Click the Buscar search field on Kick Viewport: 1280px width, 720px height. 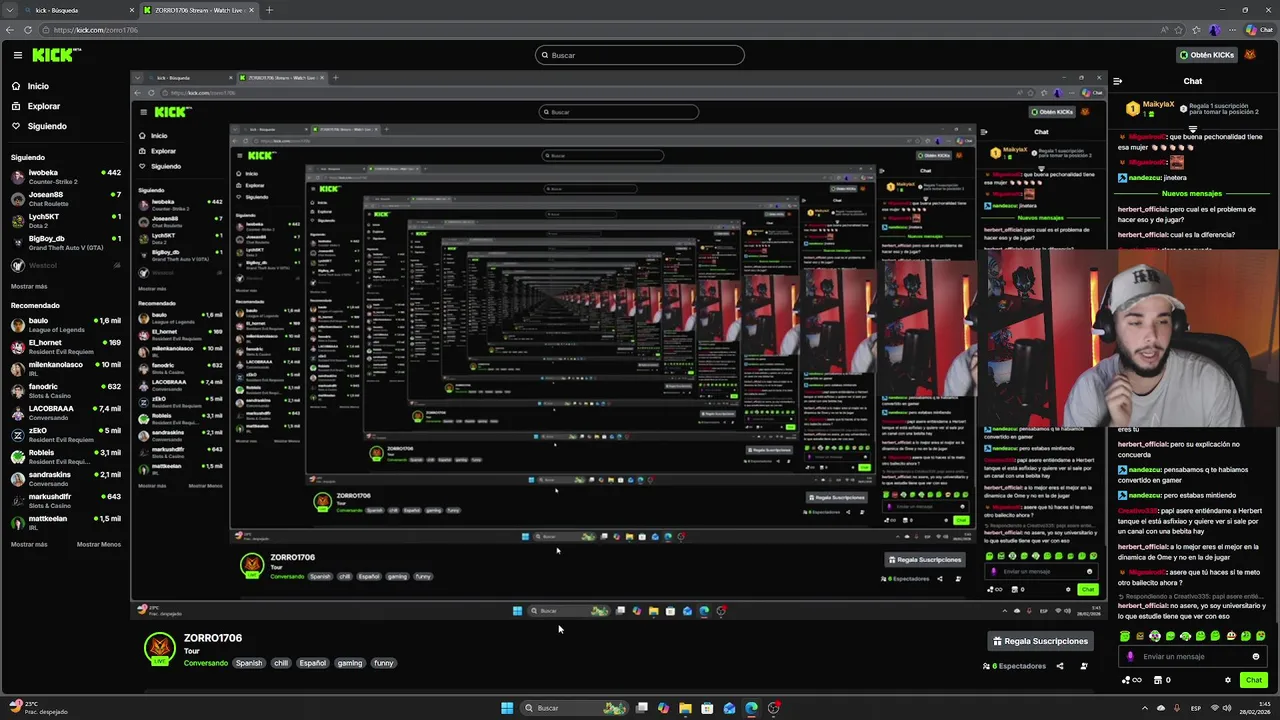click(640, 55)
